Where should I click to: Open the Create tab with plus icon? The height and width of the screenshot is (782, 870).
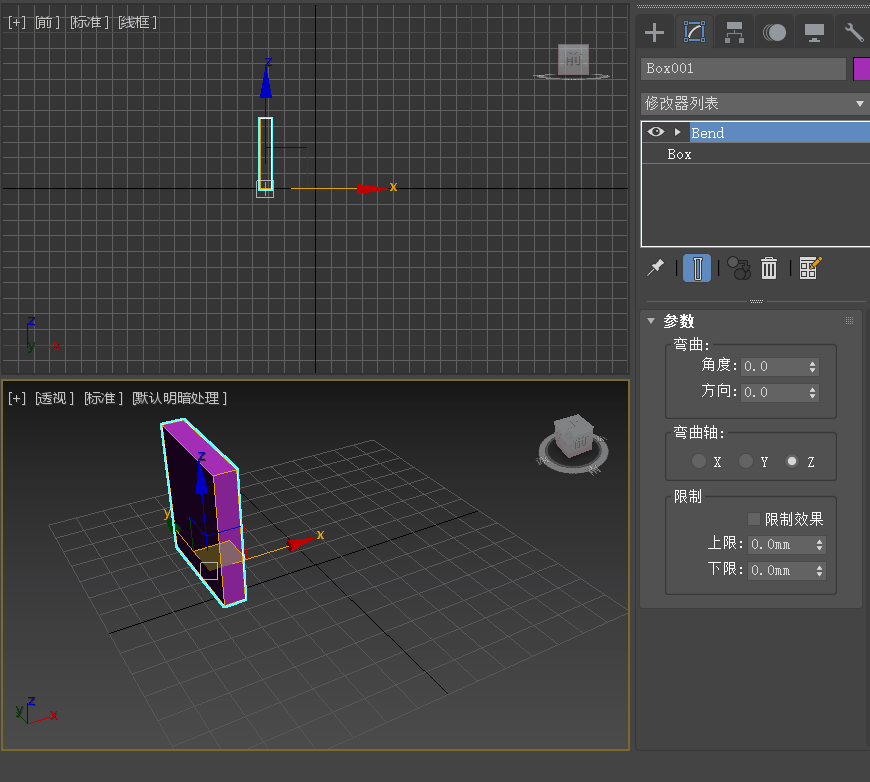click(654, 33)
